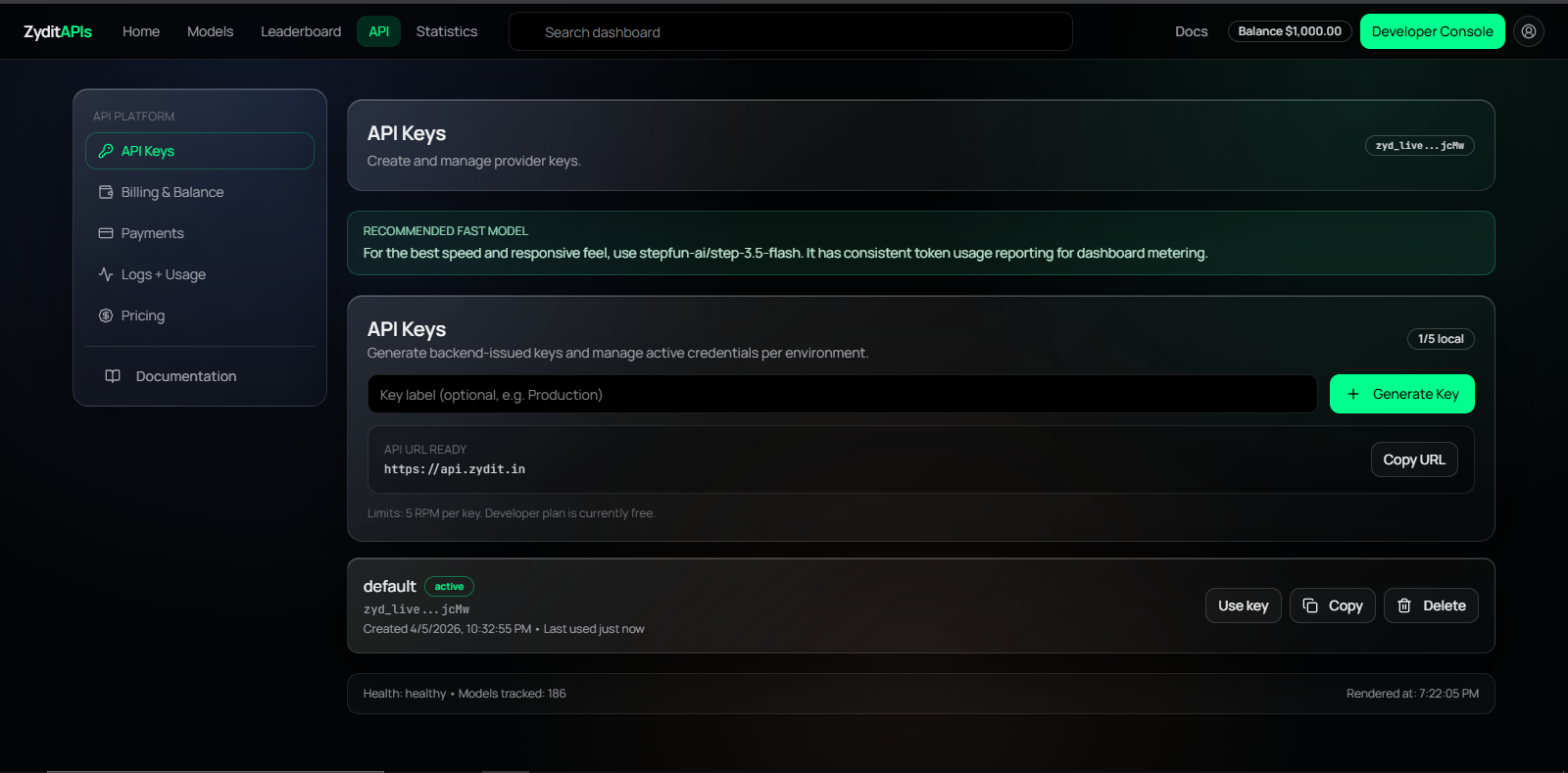Go to the Home tab

click(x=141, y=31)
